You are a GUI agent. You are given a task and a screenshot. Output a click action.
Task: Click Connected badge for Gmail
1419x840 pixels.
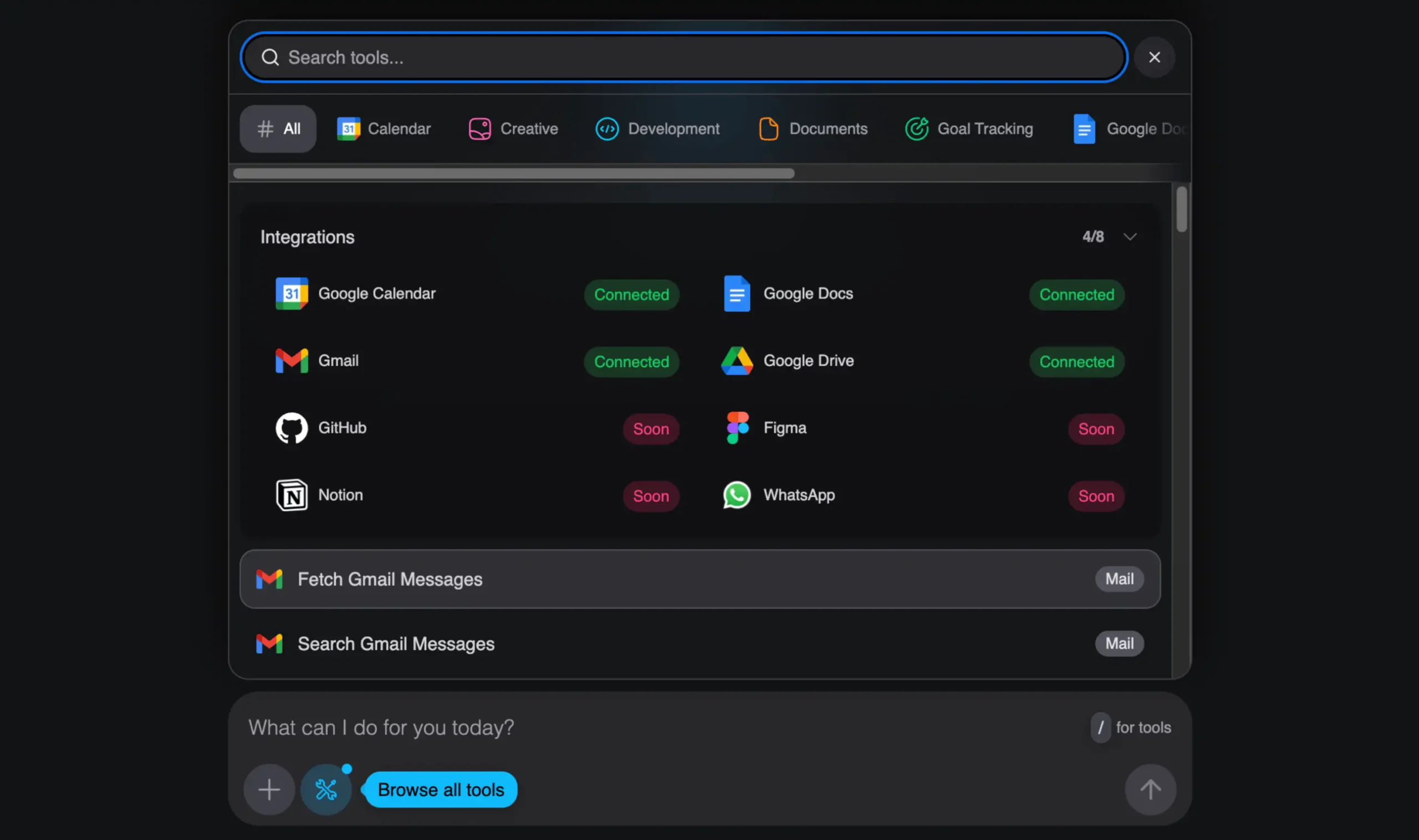pyautogui.click(x=631, y=362)
